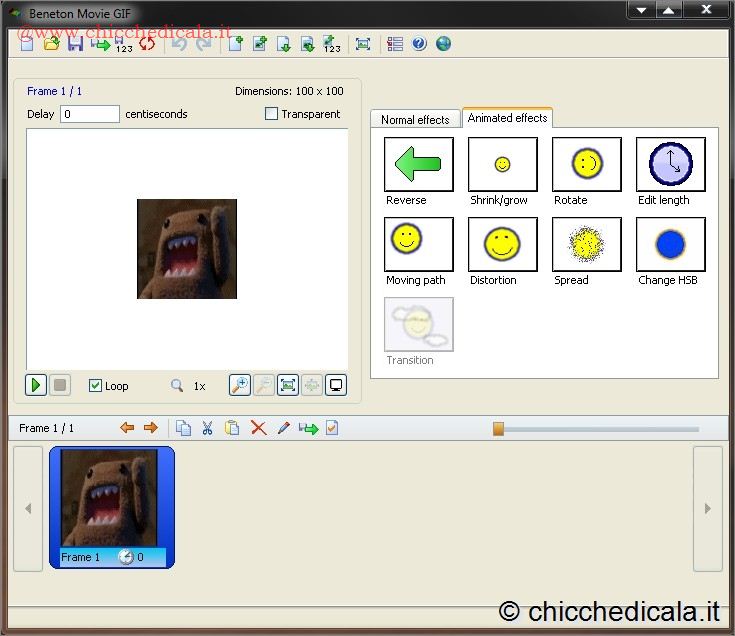Image resolution: width=735 pixels, height=636 pixels.
Task: Apply the Shrink/grow effect
Action: [x=502, y=164]
